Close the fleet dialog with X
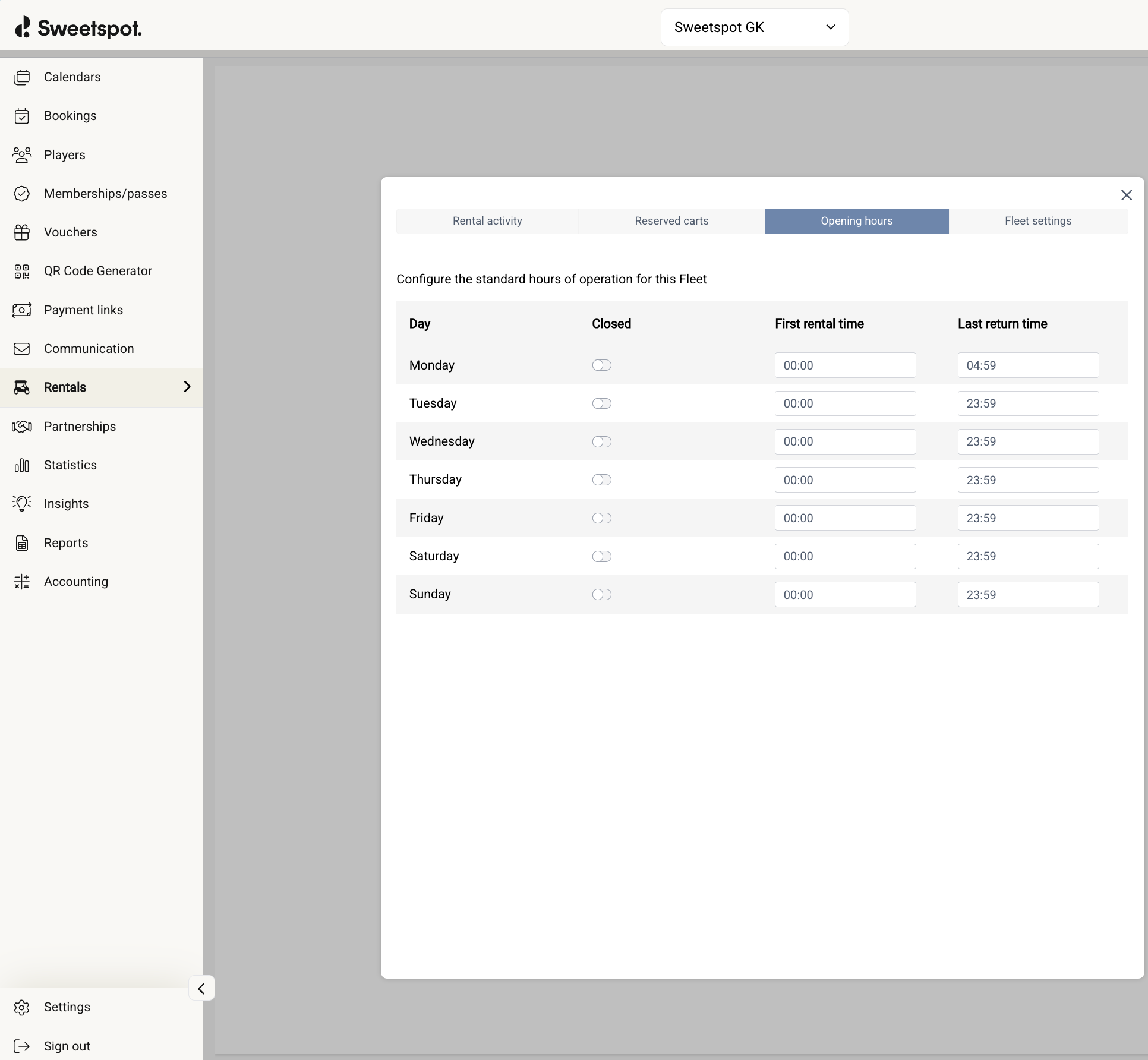 [x=1126, y=195]
